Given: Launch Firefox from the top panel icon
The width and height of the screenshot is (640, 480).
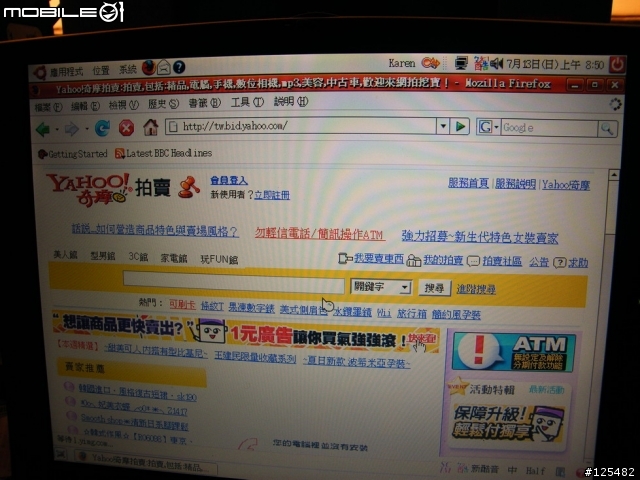Looking at the screenshot, I should [x=149, y=67].
